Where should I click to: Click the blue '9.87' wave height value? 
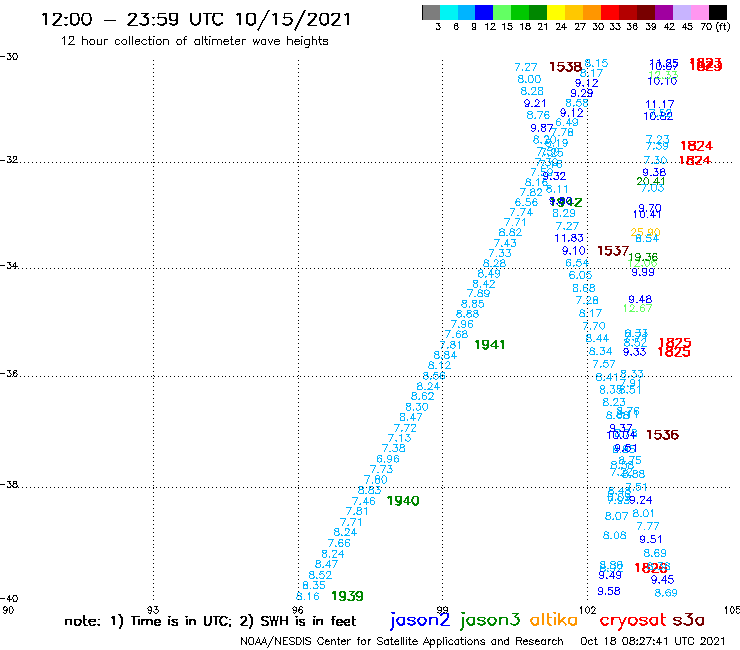(x=541, y=128)
